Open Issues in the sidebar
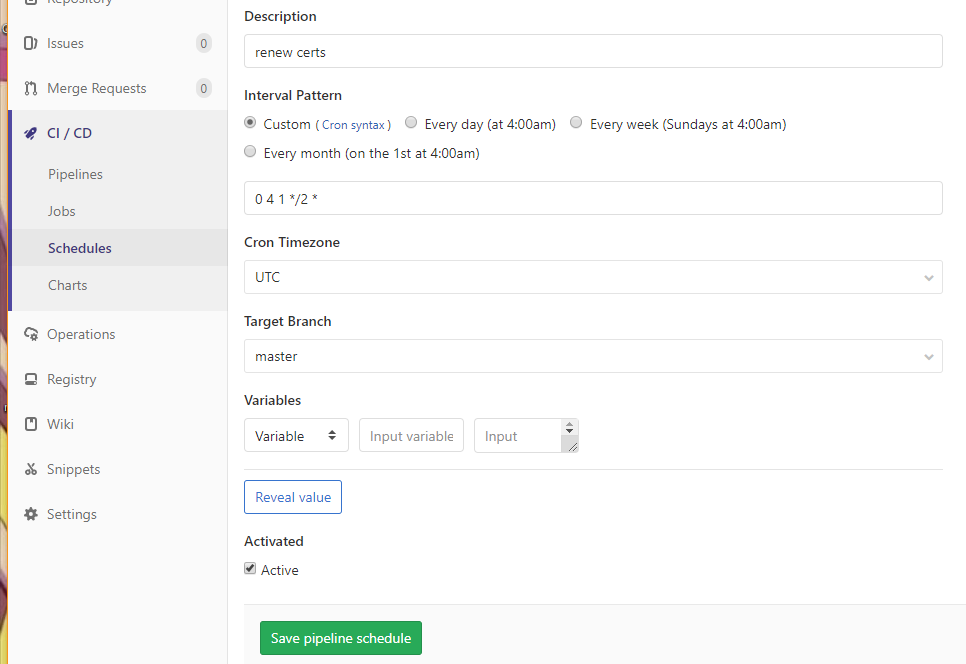The height and width of the screenshot is (664, 966). (x=65, y=44)
